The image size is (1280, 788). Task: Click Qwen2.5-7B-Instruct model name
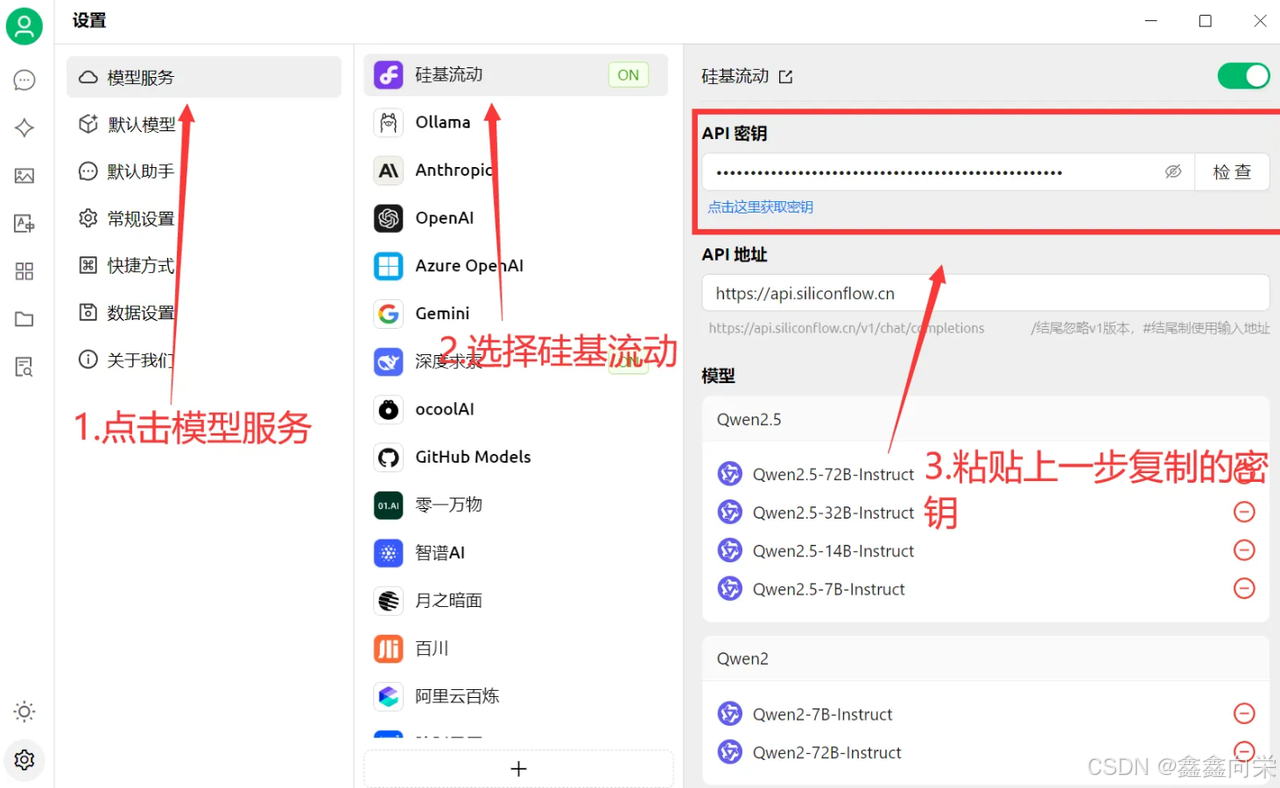829,589
